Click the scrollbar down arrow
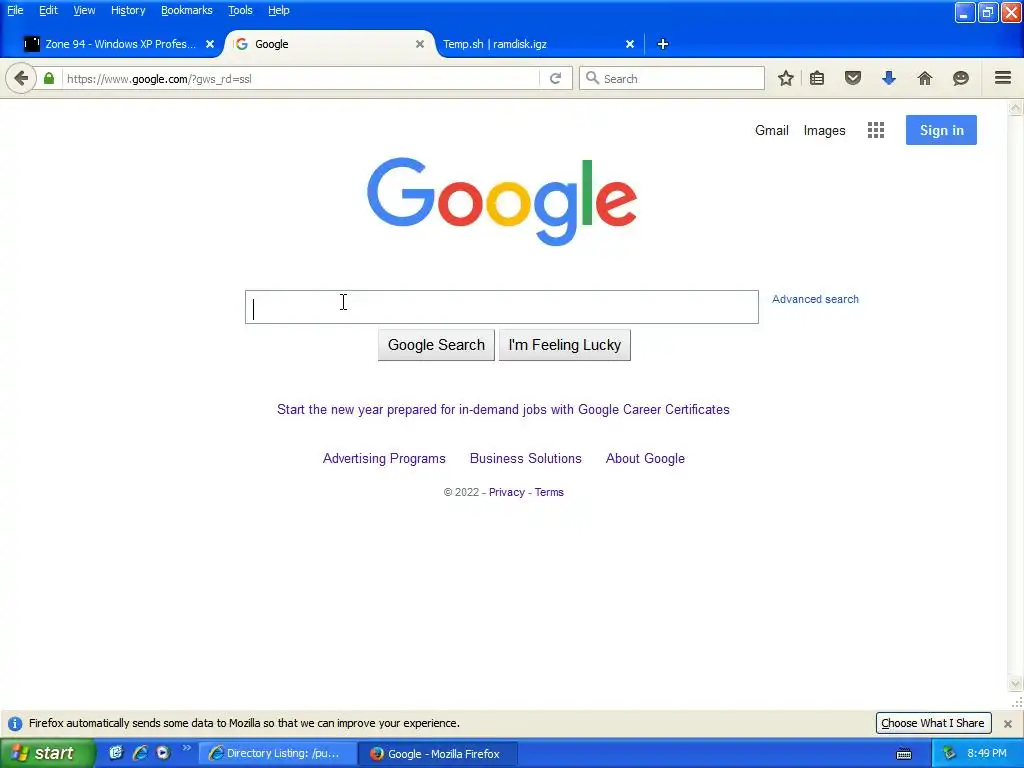The height and width of the screenshot is (768, 1024). [x=1016, y=684]
